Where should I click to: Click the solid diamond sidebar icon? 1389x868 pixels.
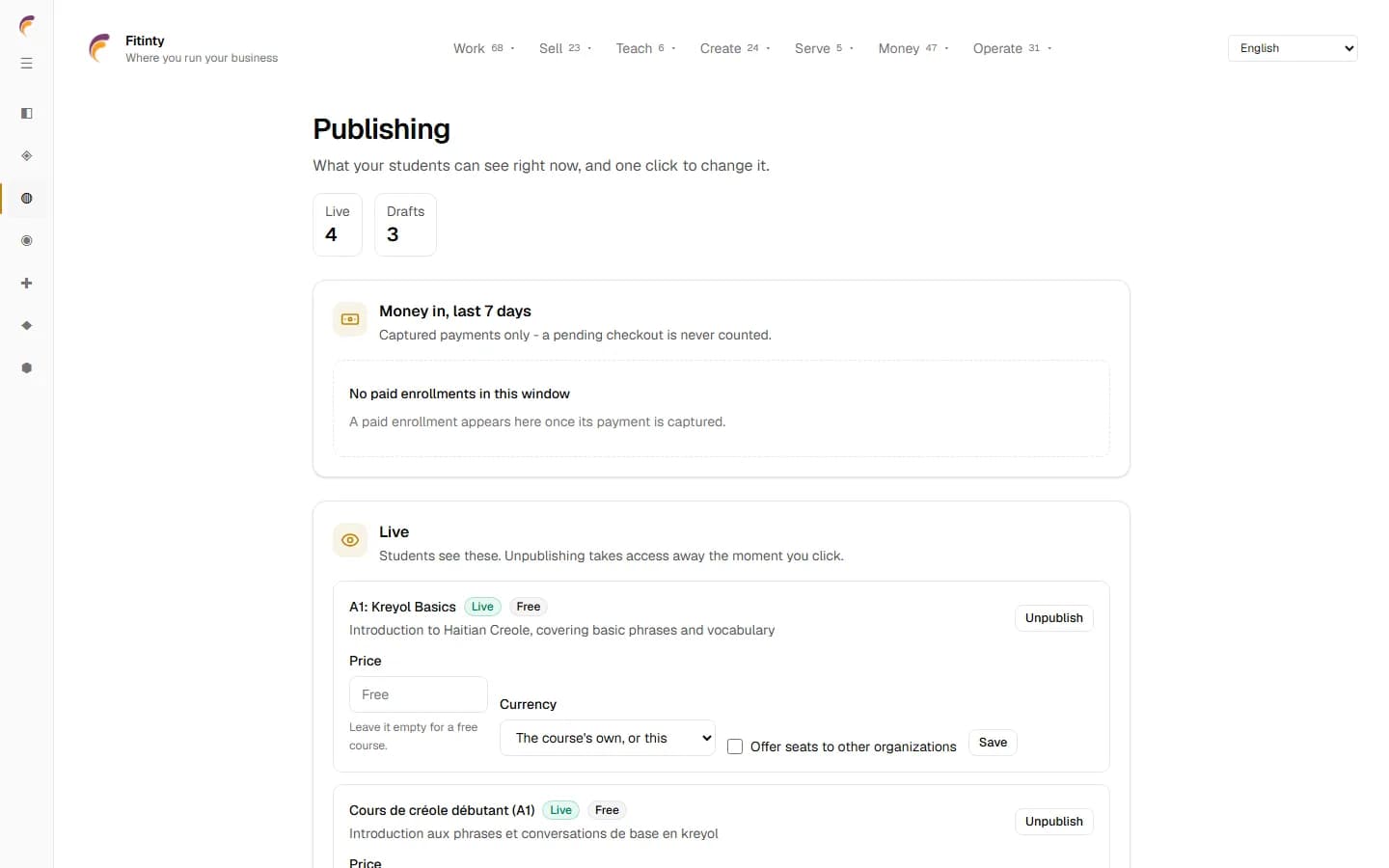pyautogui.click(x=27, y=326)
